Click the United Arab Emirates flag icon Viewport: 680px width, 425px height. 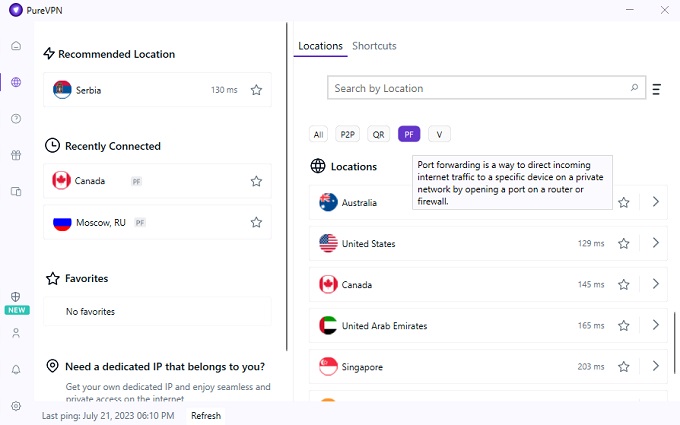tap(328, 325)
